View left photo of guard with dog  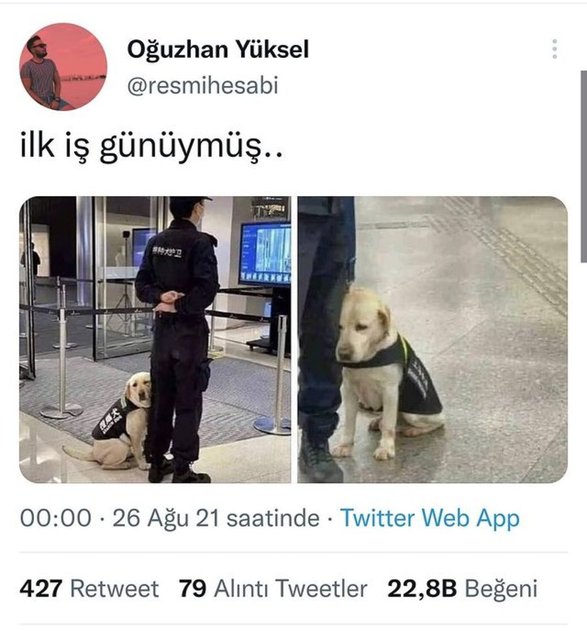tap(155, 340)
